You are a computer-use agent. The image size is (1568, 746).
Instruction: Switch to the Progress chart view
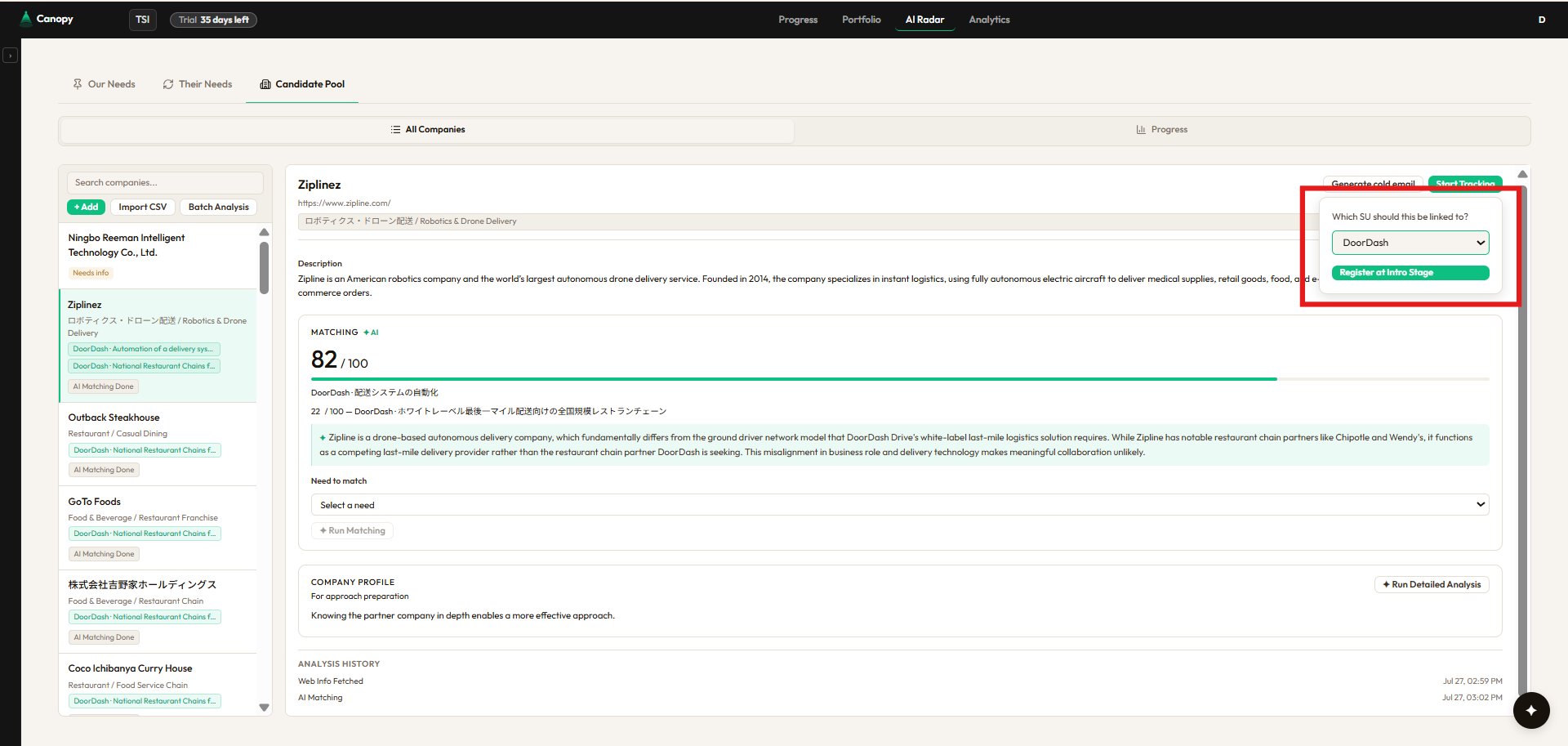point(1162,130)
